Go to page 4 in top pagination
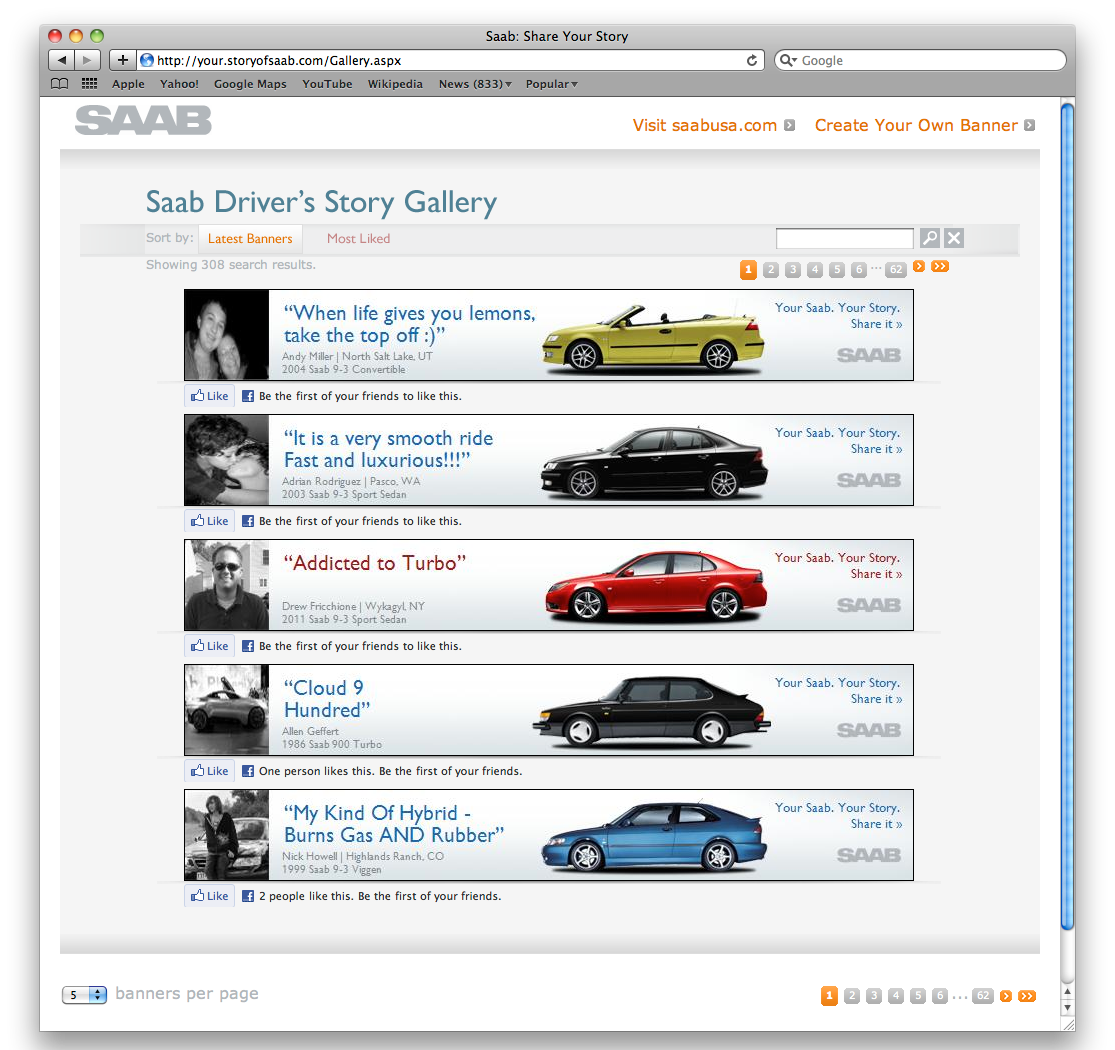The image size is (1115, 1050). 815,269
